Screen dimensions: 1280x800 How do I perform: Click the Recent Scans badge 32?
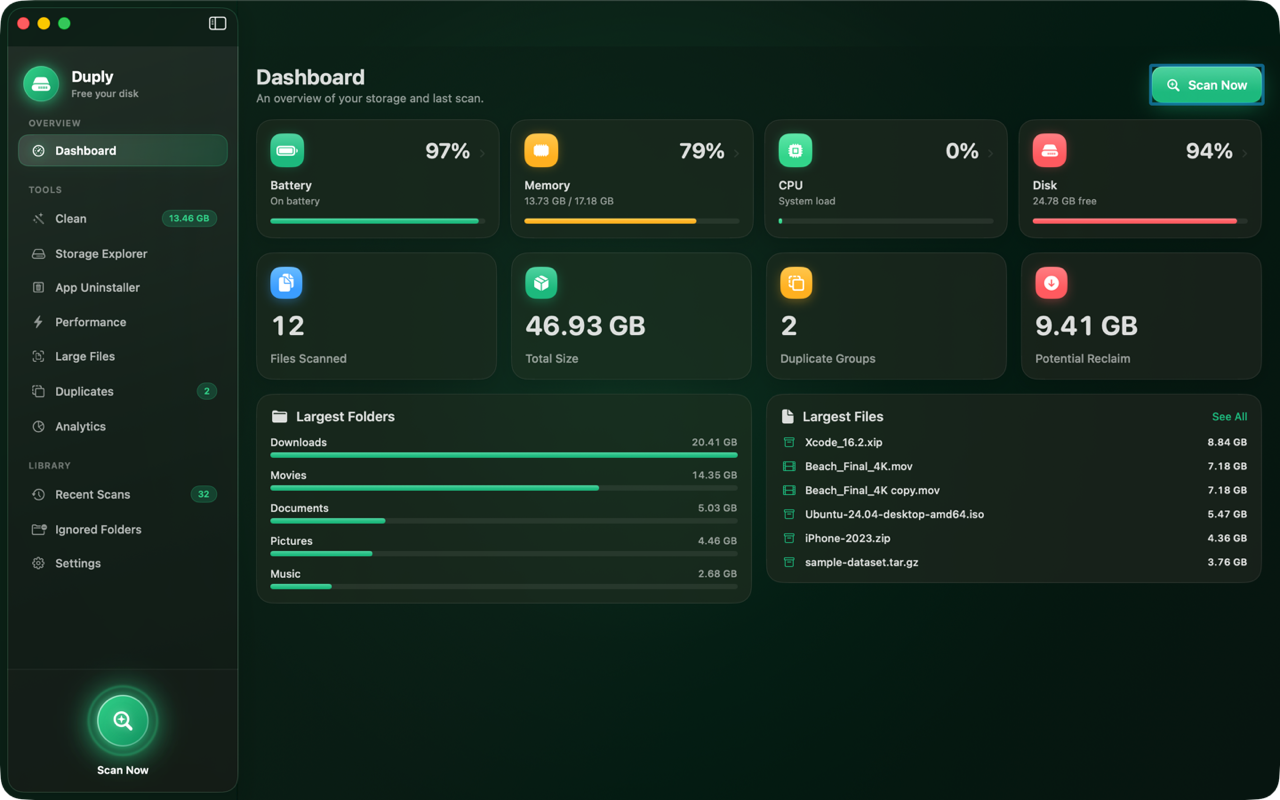coord(204,494)
